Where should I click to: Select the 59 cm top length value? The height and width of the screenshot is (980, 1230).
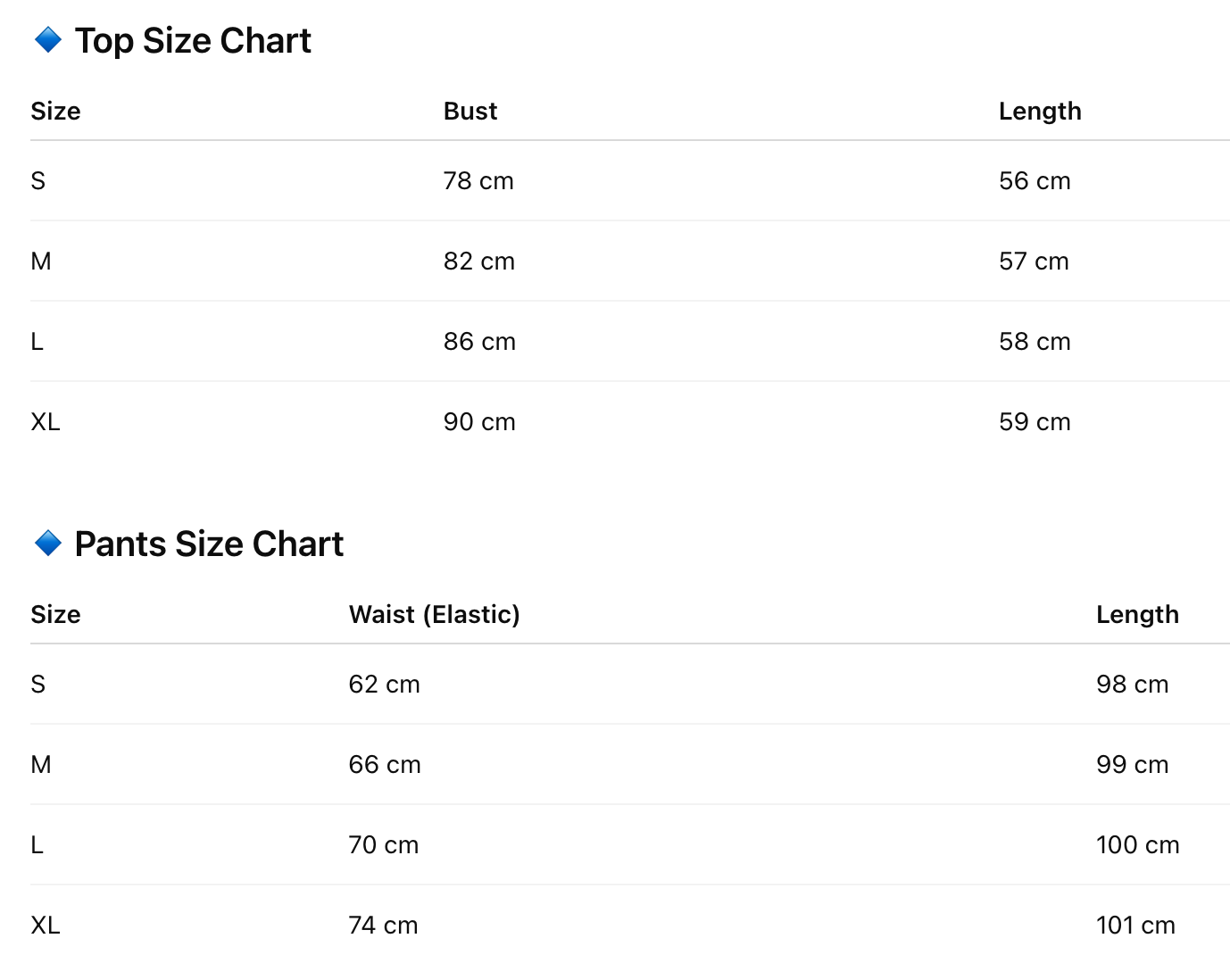pyautogui.click(x=1035, y=422)
